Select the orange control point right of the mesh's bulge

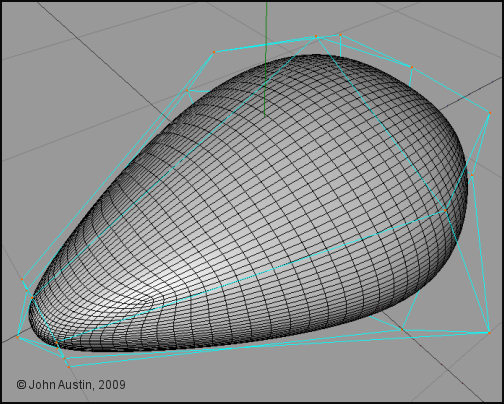pos(472,175)
